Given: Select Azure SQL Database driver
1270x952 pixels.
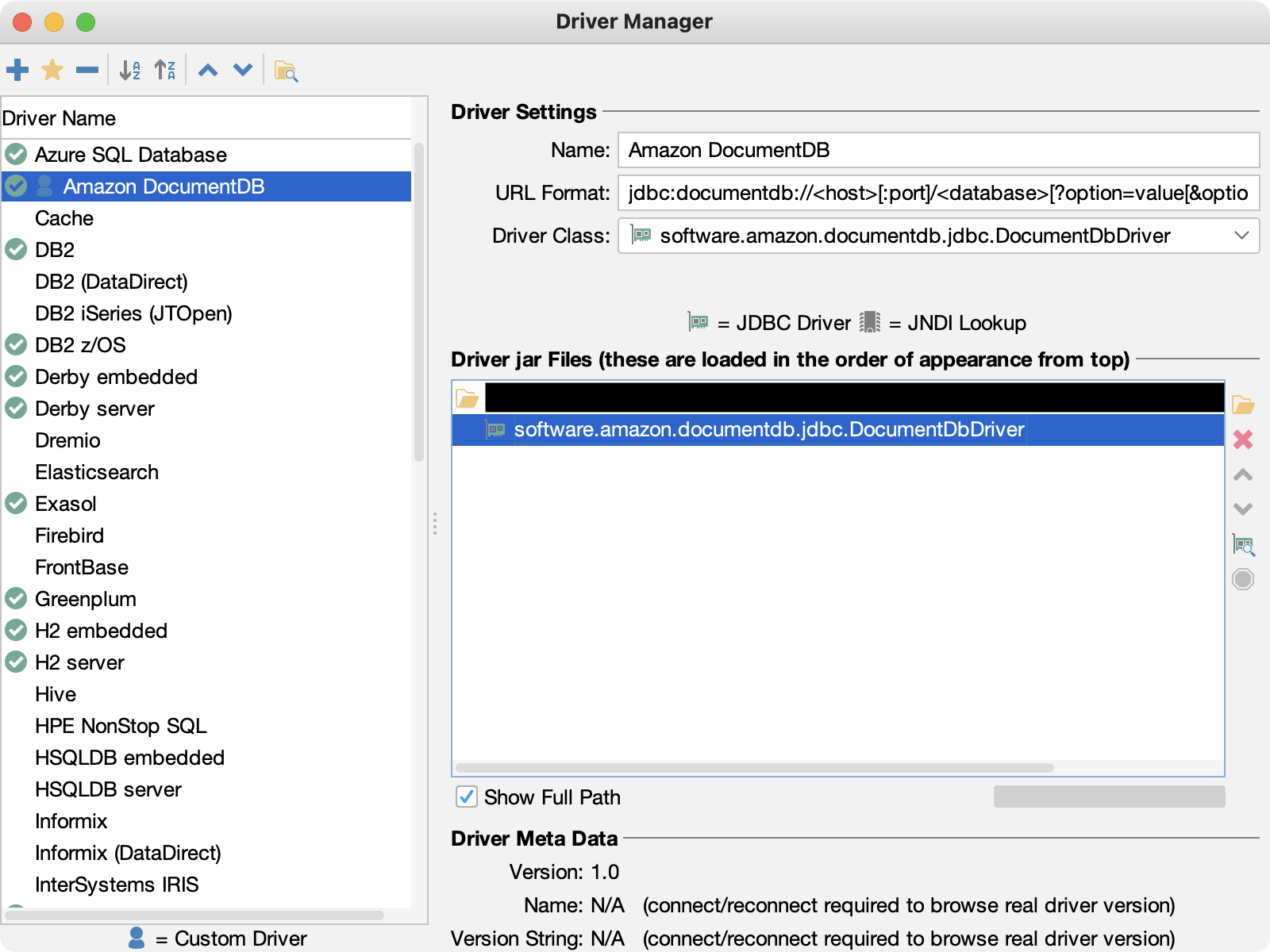Looking at the screenshot, I should tap(206, 155).
